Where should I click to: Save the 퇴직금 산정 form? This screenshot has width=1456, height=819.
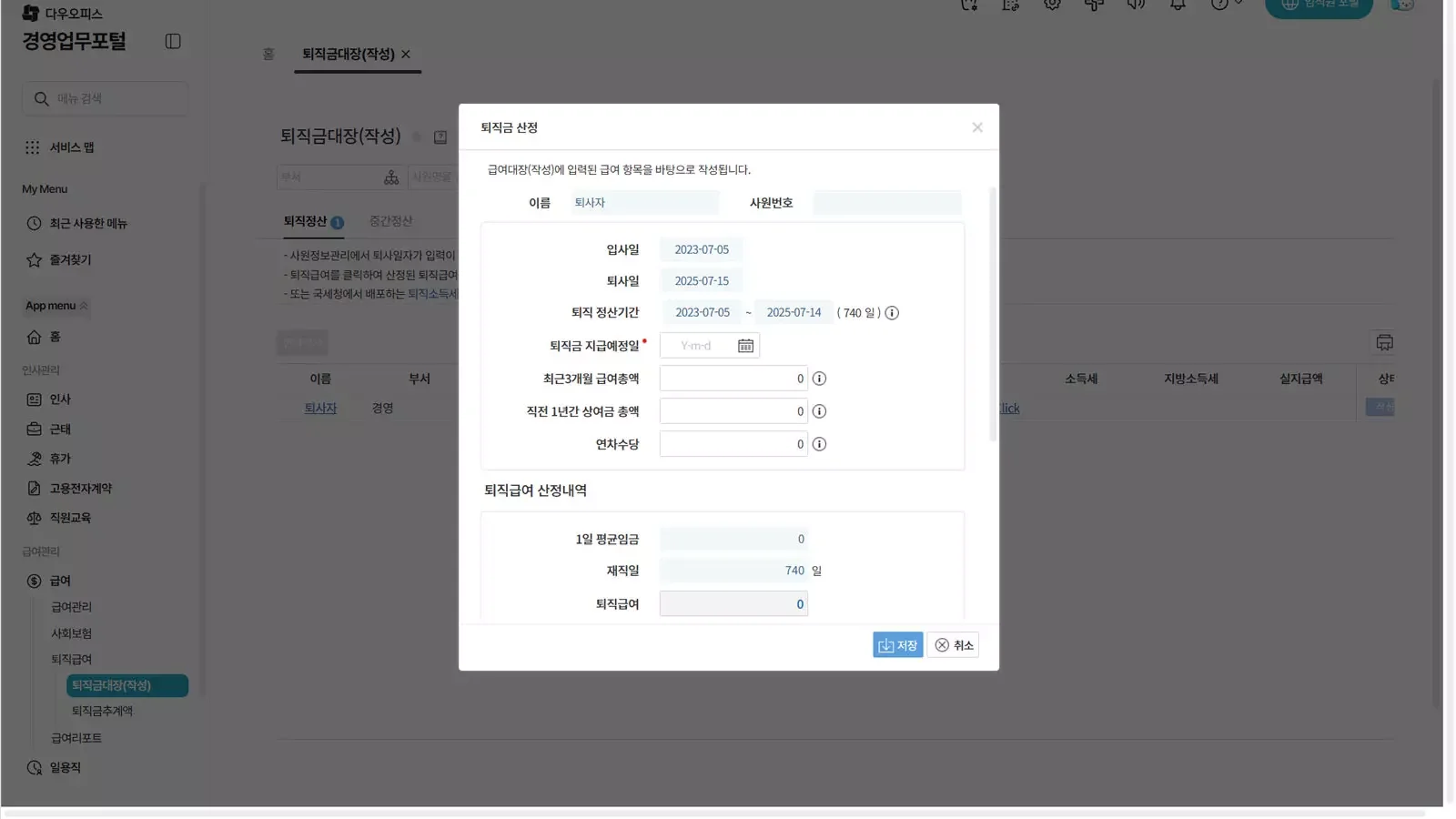point(897,645)
